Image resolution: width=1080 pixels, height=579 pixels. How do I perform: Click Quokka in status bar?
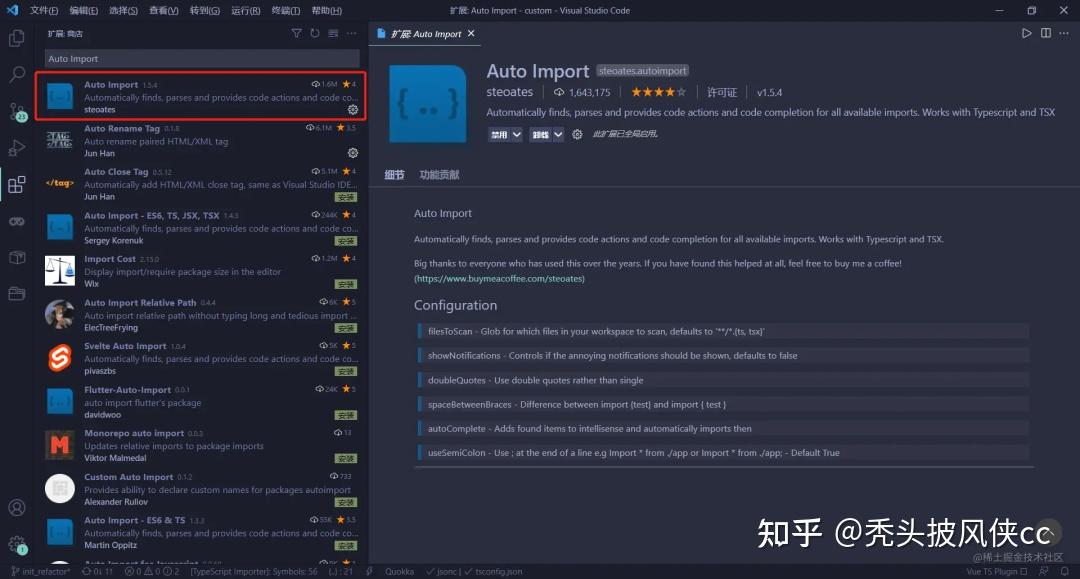point(399,571)
